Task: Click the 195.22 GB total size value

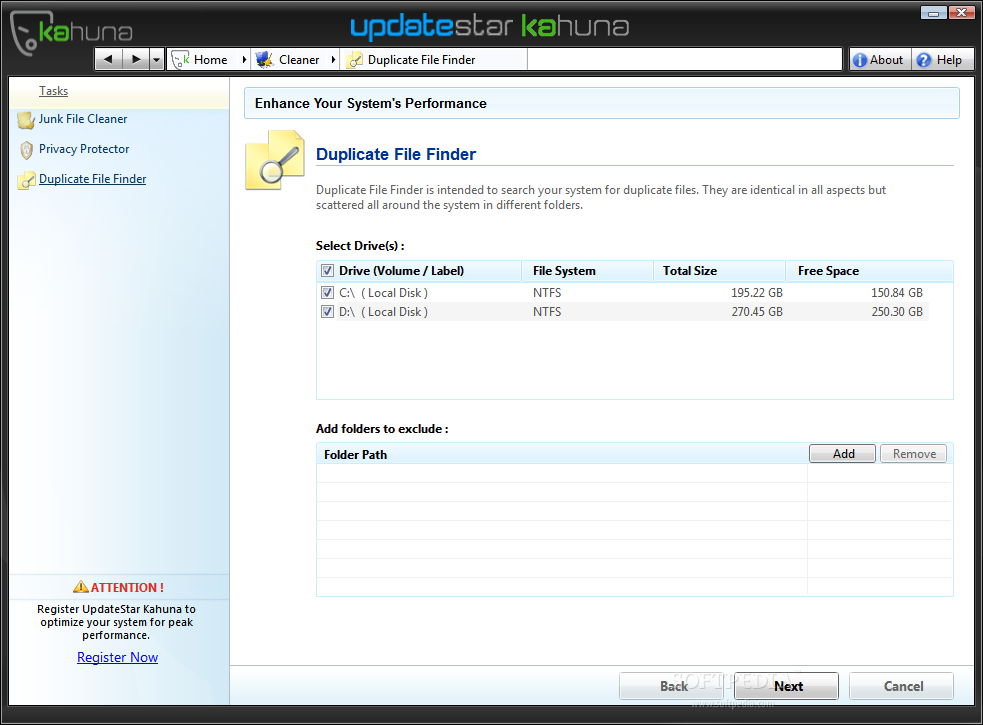Action: point(757,292)
